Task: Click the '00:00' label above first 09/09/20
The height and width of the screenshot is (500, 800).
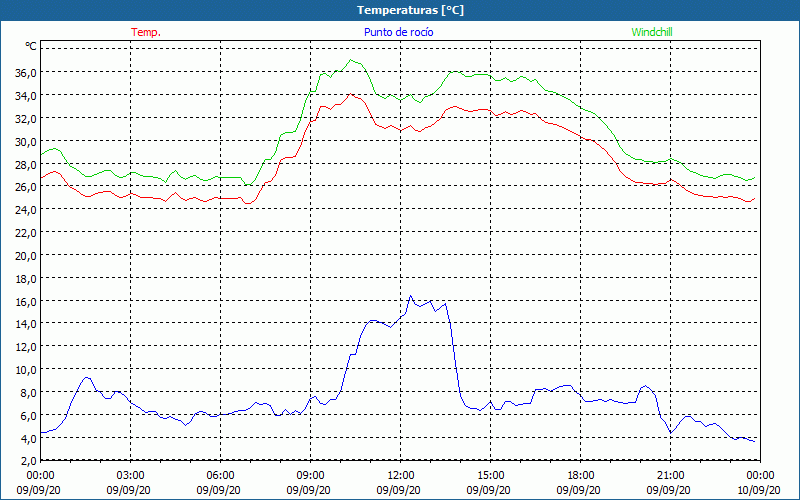Action: click(x=41, y=476)
